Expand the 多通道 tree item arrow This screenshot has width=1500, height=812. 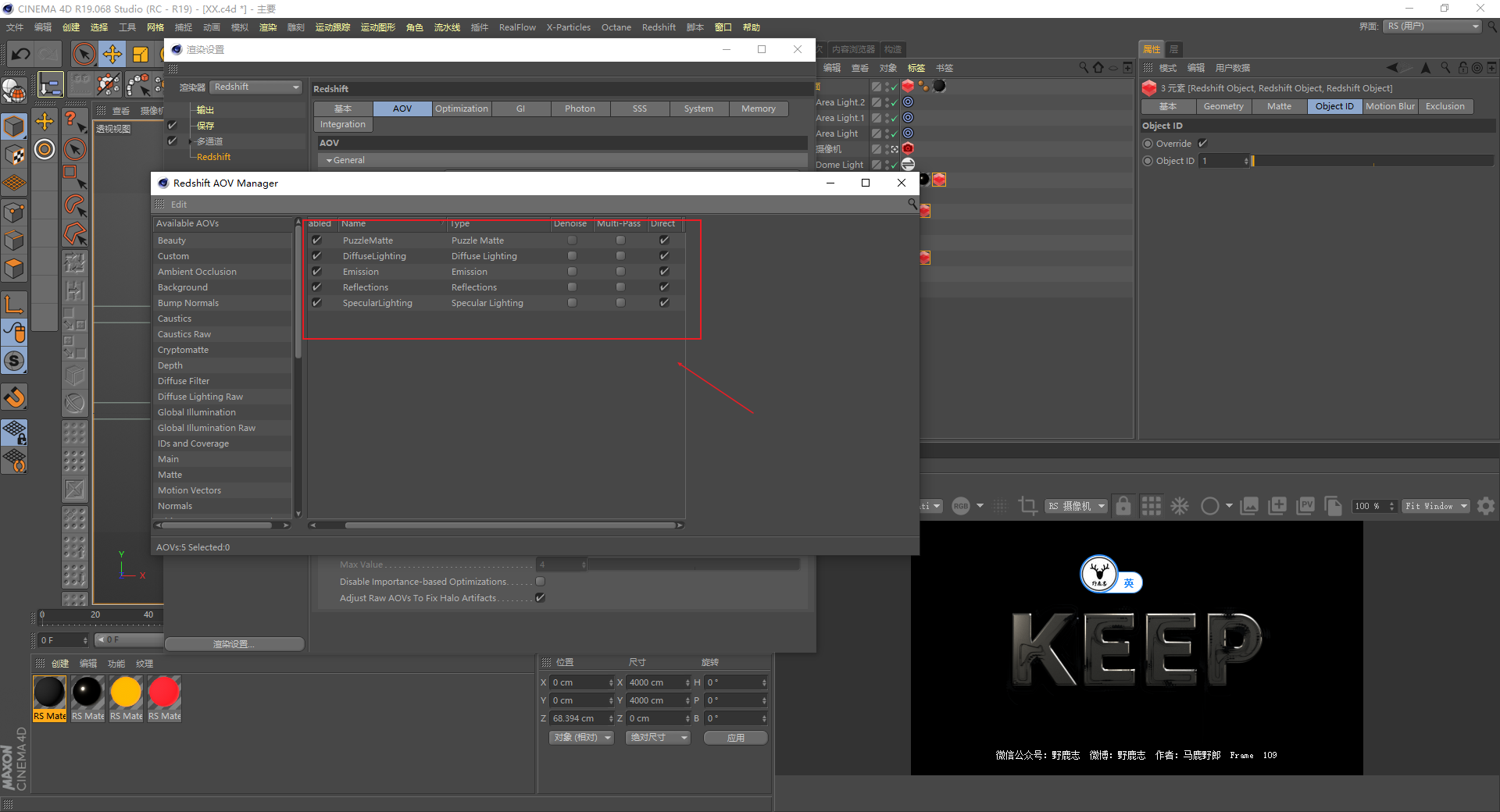tap(191, 141)
